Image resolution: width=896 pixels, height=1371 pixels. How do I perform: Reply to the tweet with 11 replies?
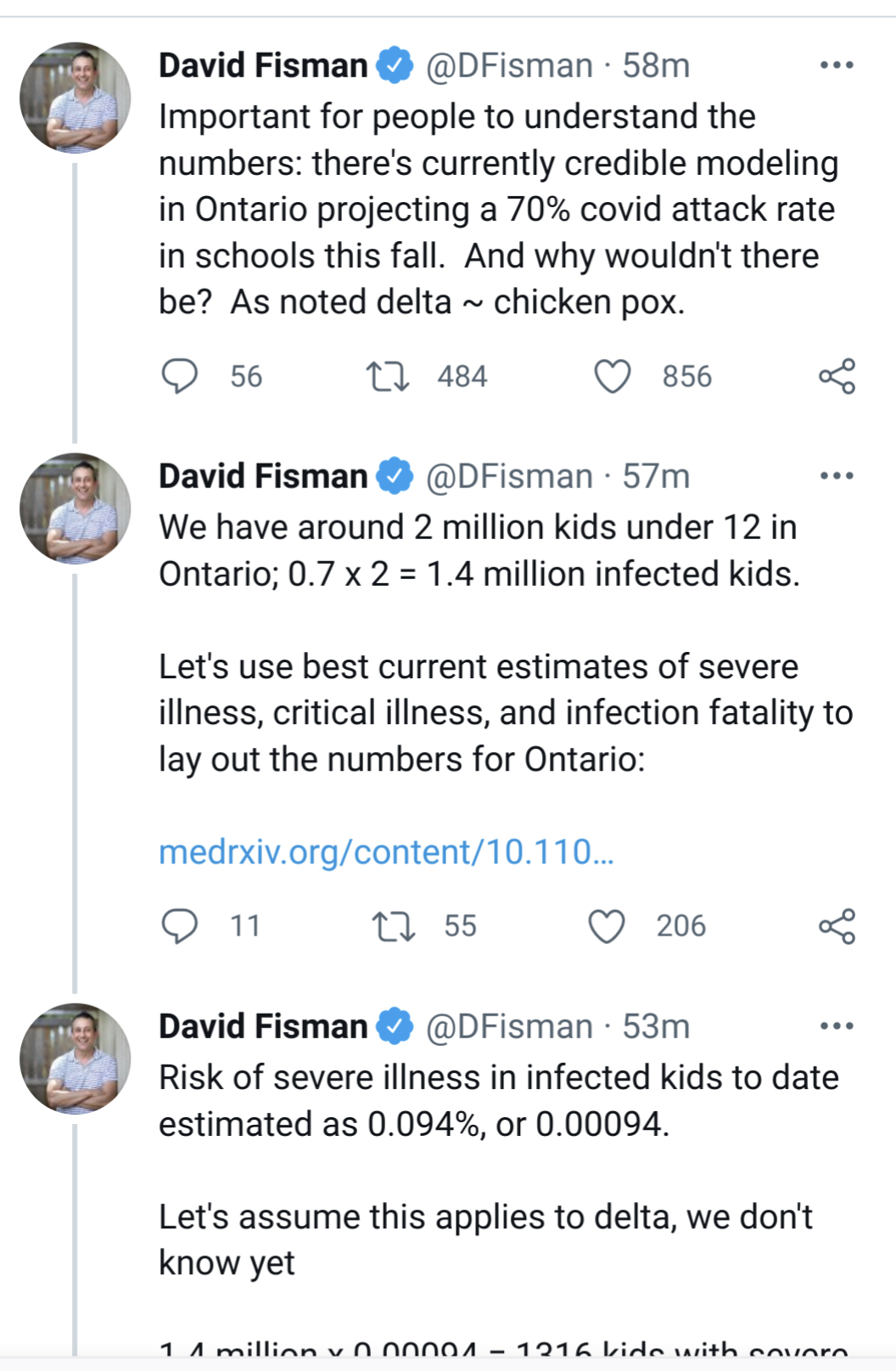(180, 925)
